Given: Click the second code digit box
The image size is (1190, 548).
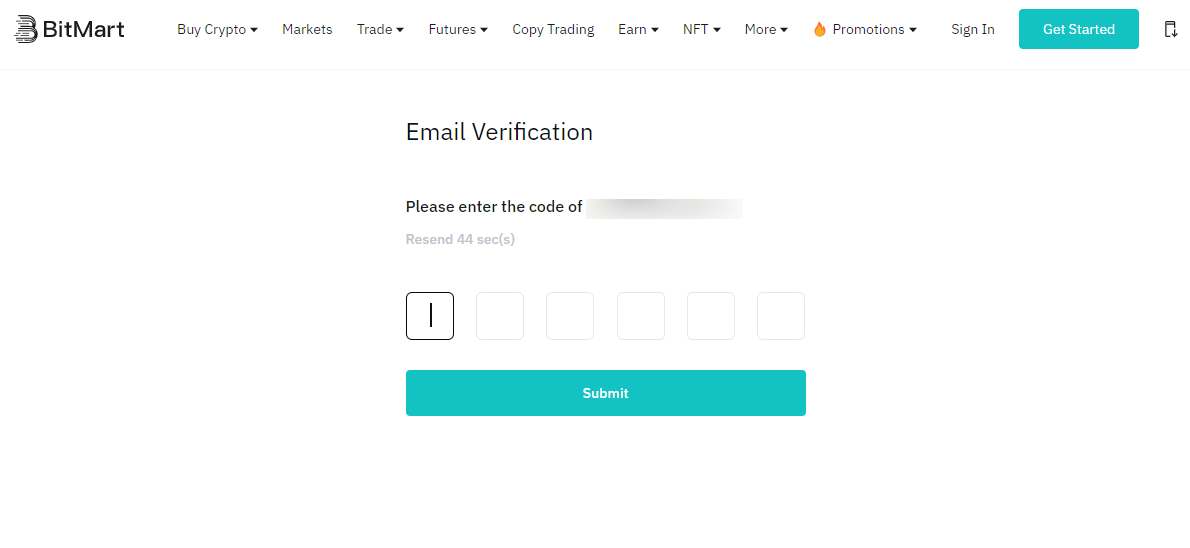Looking at the screenshot, I should 500,316.
